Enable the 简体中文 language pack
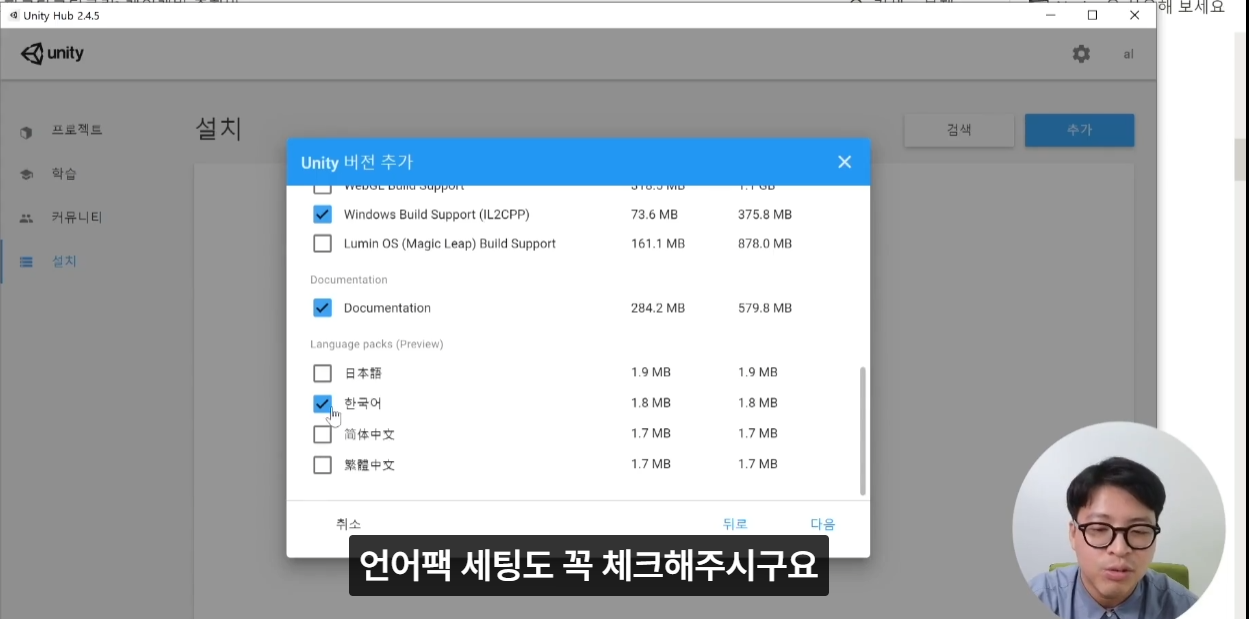The height and width of the screenshot is (619, 1249). [322, 434]
